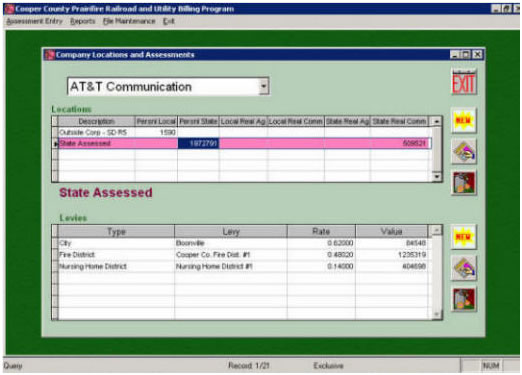
Task: Select the Fire District levy type cell
Action: [116, 255]
